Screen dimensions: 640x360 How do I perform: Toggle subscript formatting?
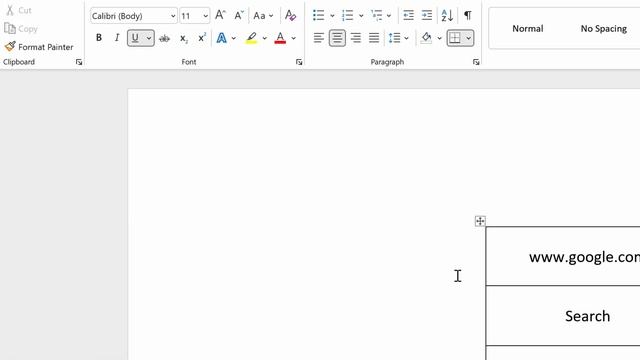(x=184, y=38)
